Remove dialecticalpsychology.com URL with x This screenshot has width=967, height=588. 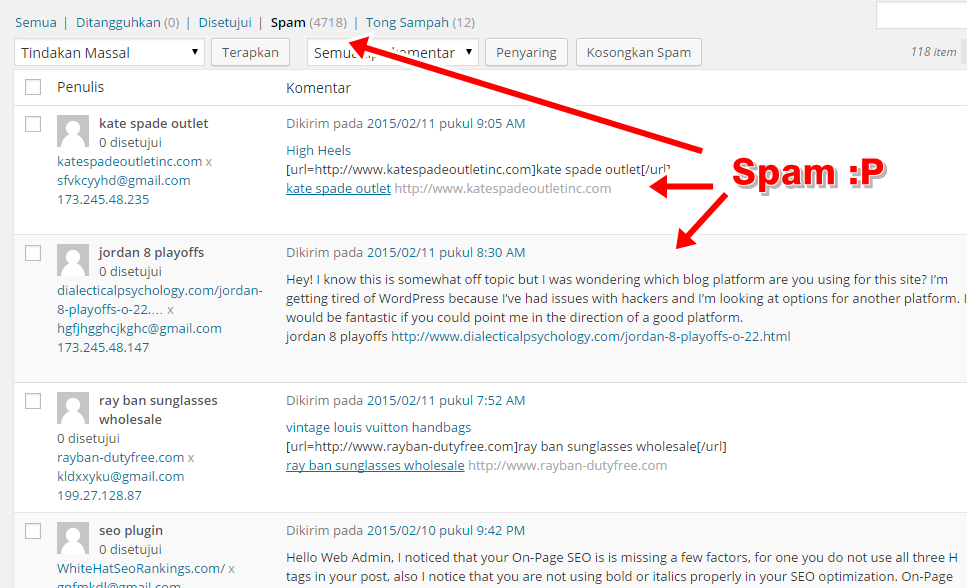tap(170, 310)
